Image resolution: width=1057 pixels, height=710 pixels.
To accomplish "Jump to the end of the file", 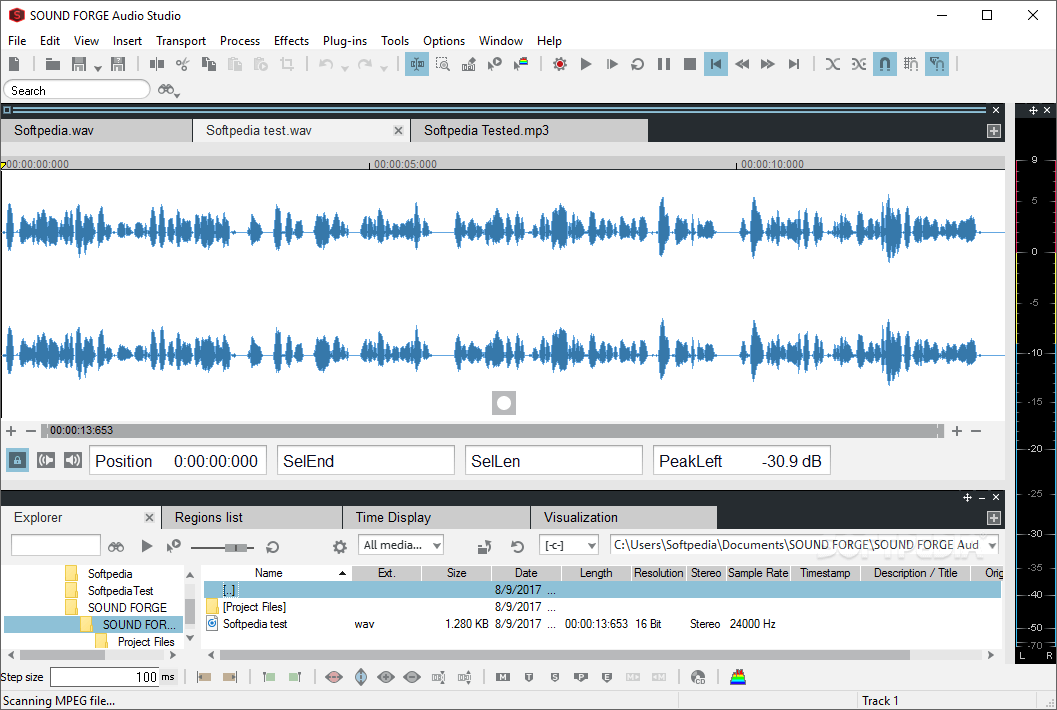I will (794, 64).
